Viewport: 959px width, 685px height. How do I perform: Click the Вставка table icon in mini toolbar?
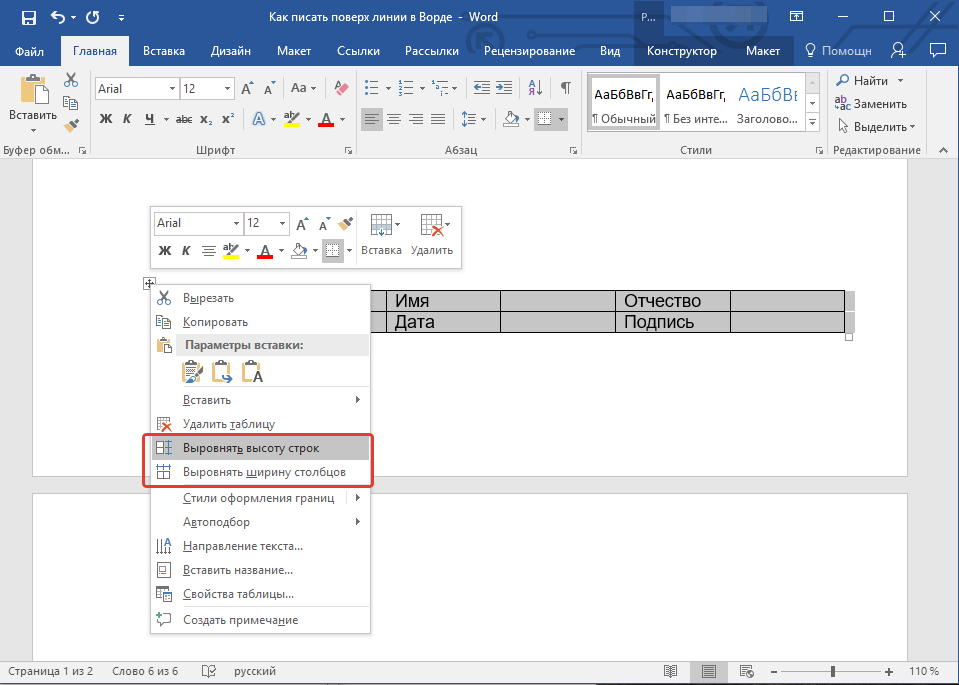click(x=381, y=226)
